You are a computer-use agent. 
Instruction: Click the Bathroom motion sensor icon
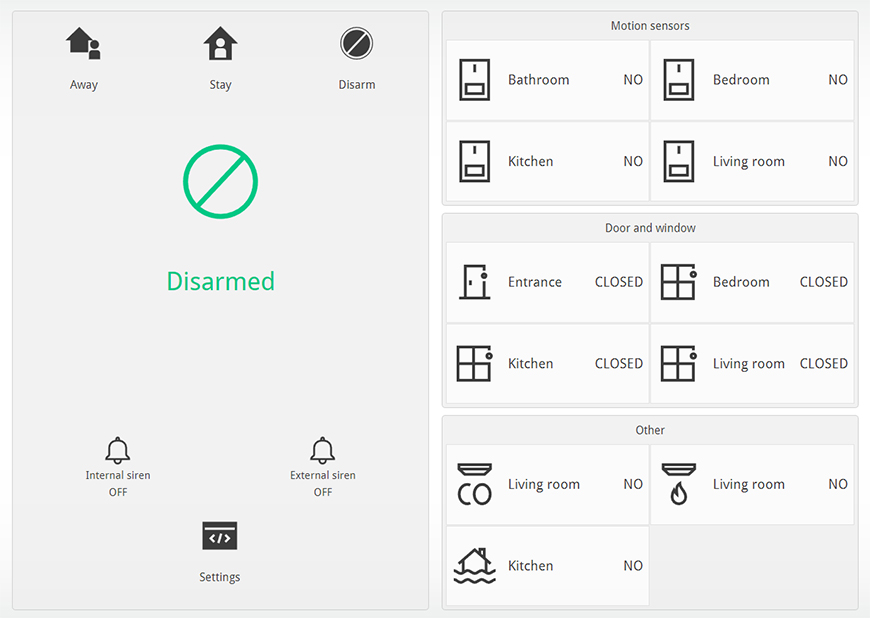pos(474,80)
